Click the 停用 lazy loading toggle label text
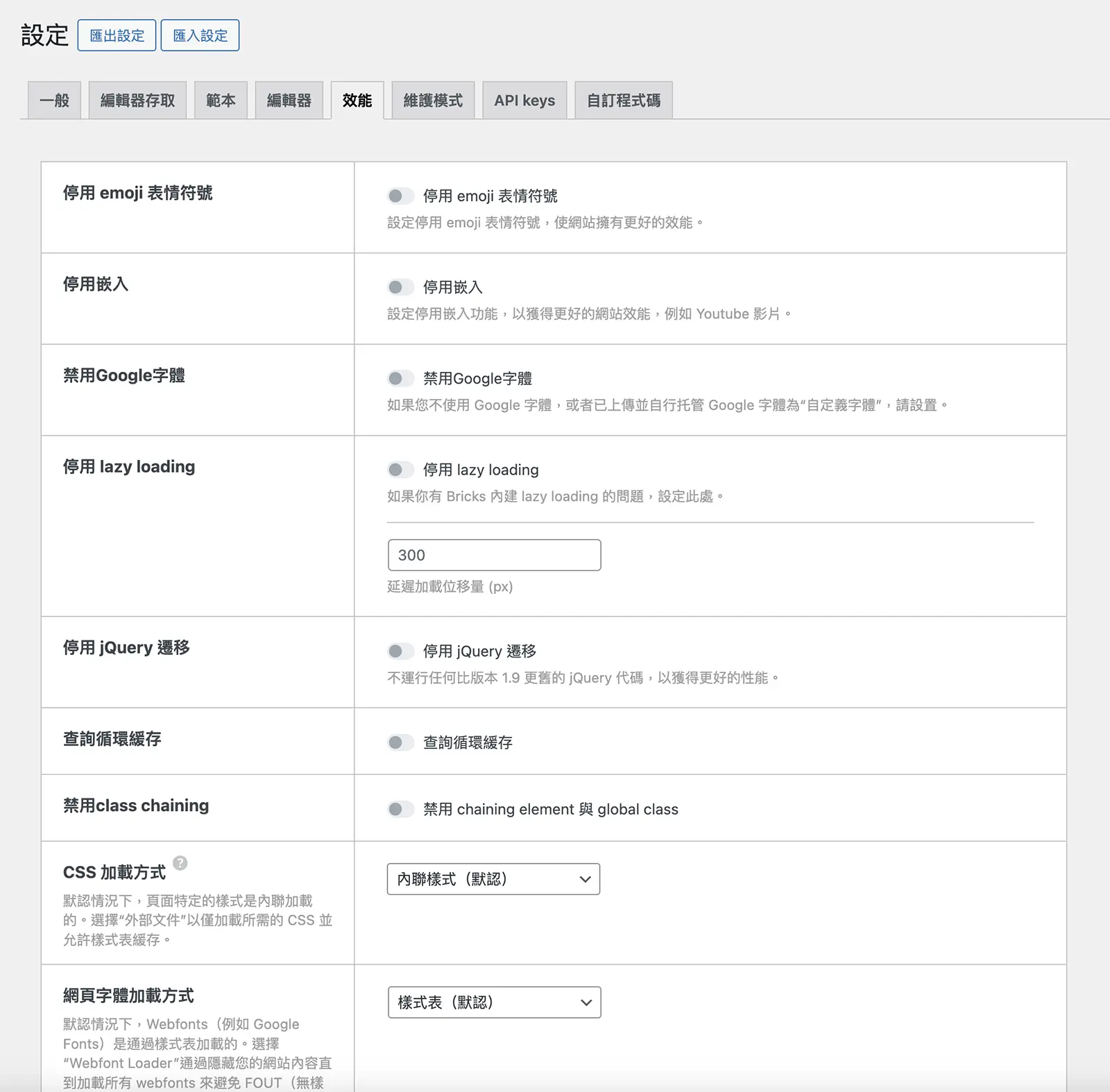This screenshot has width=1110, height=1092. (x=481, y=470)
